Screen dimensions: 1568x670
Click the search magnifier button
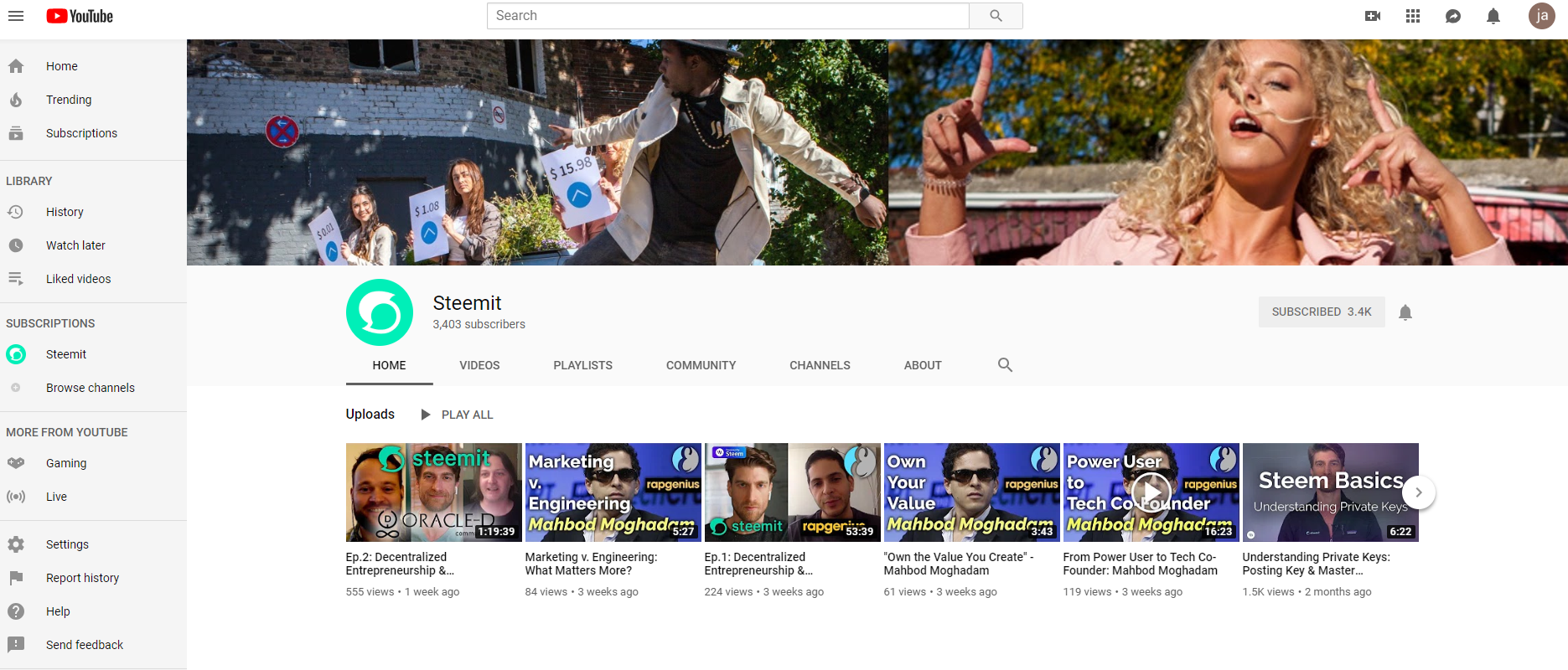(996, 16)
